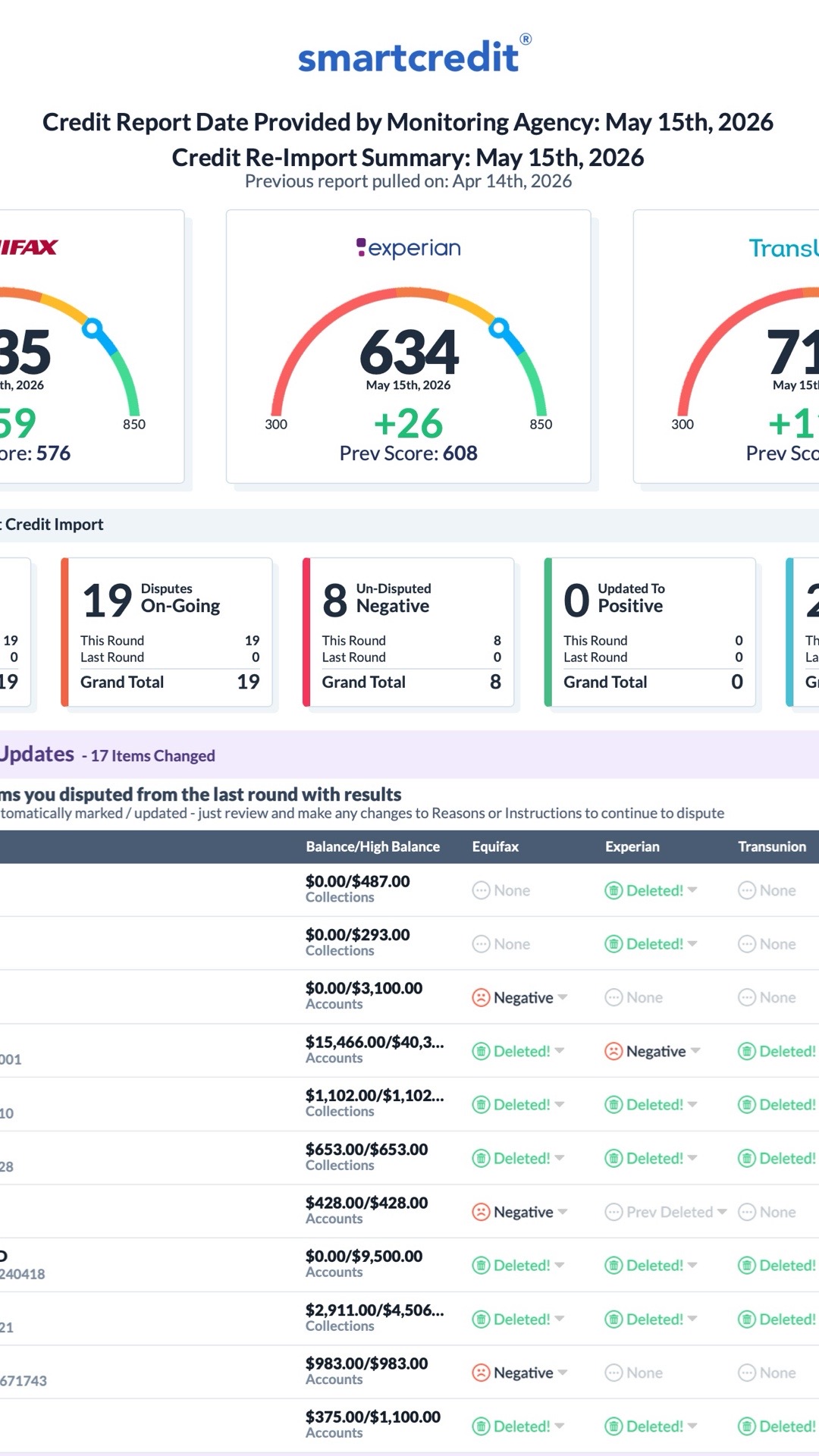This screenshot has width=819, height=1456.
Task: Open the Un-Disputed Negative card
Action: pyautogui.click(x=408, y=632)
